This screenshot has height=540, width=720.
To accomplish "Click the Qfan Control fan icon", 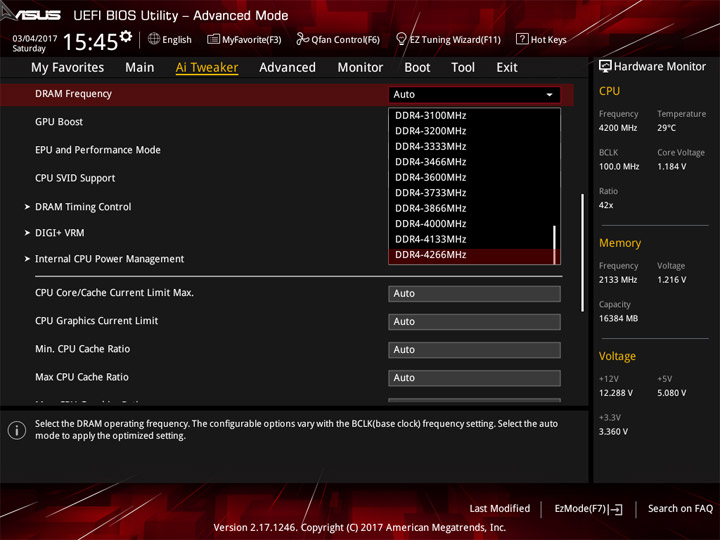I will click(x=302, y=39).
